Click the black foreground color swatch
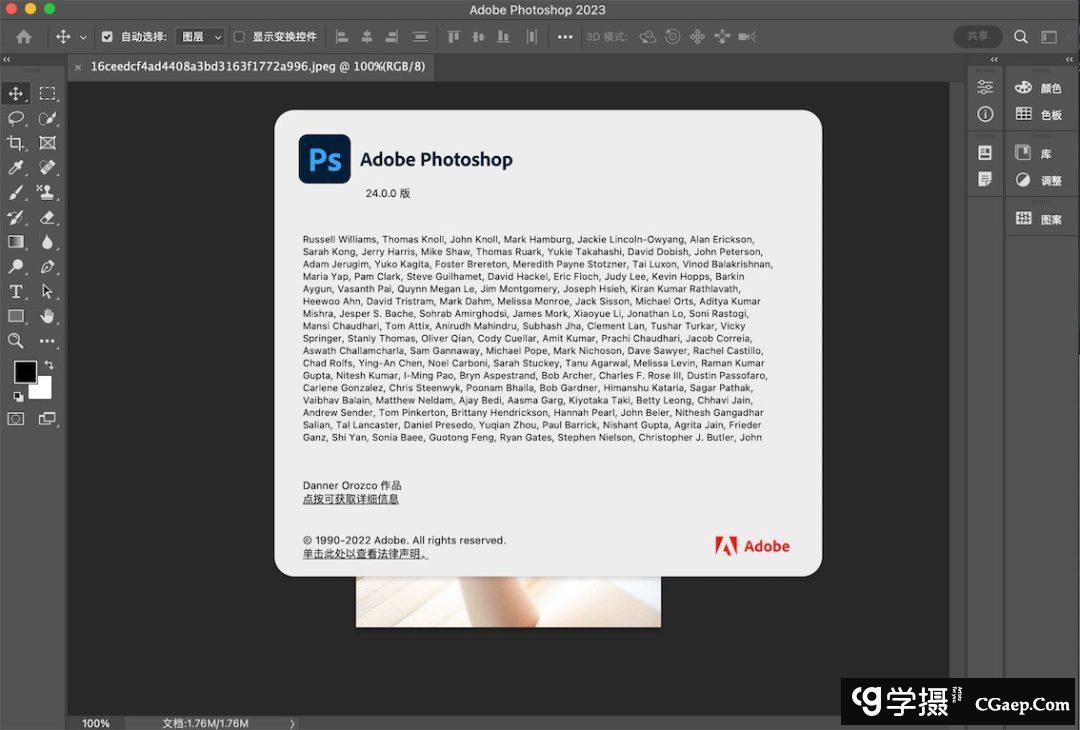 pos(24,372)
